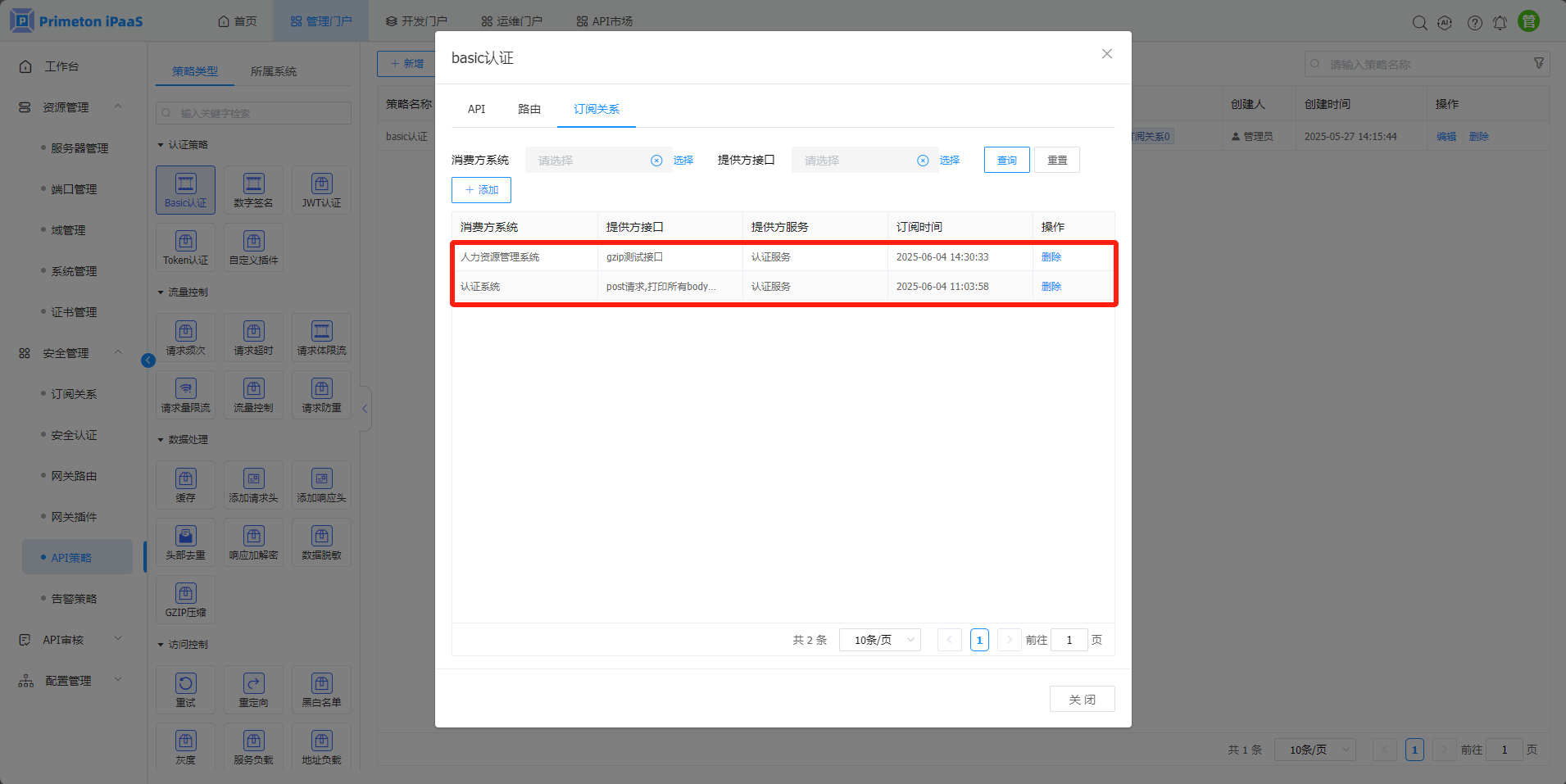Screen dimensions: 1566x784
Task: Switch to the API tab in dialog
Action: (x=476, y=109)
